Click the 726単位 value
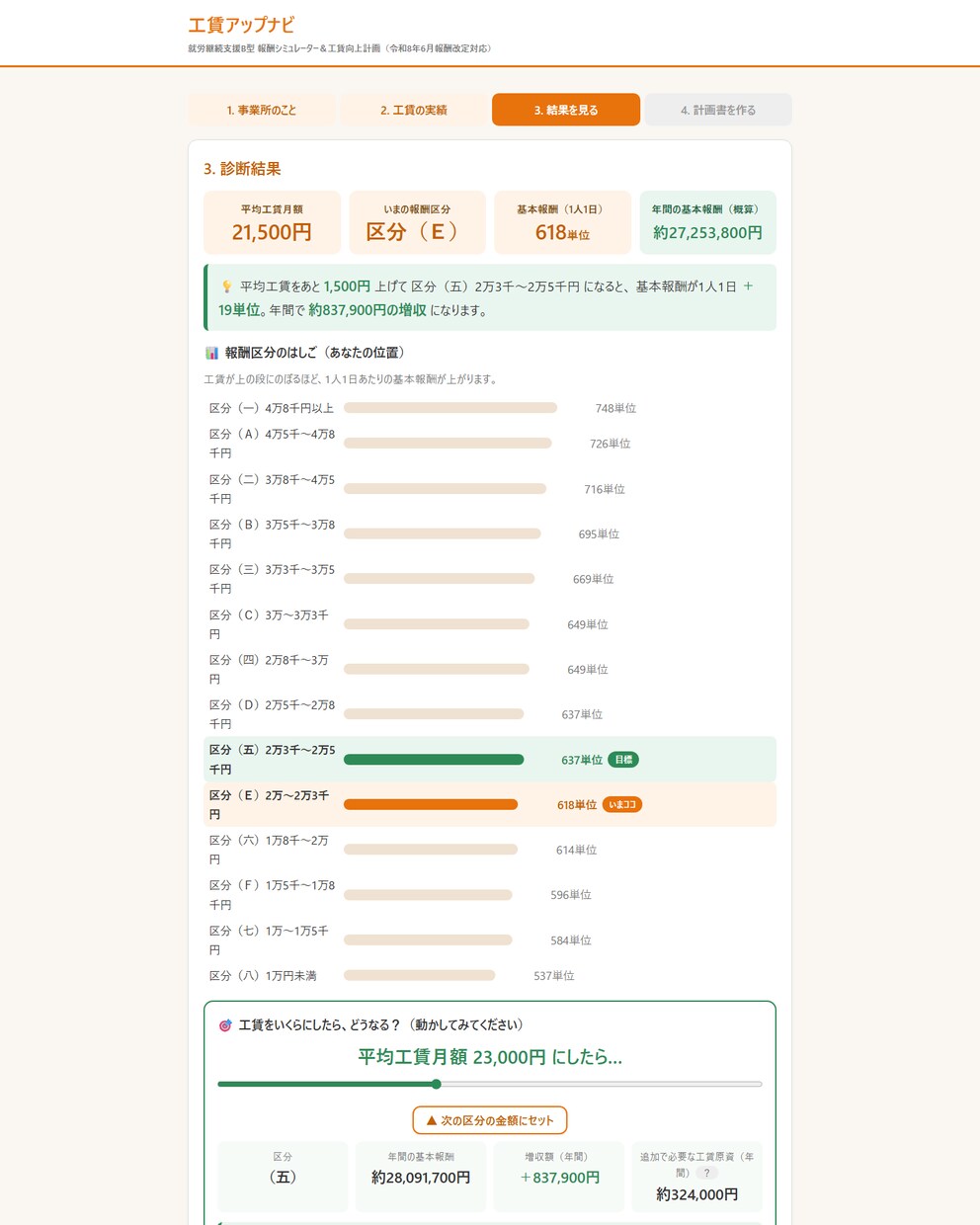 pyautogui.click(x=610, y=444)
